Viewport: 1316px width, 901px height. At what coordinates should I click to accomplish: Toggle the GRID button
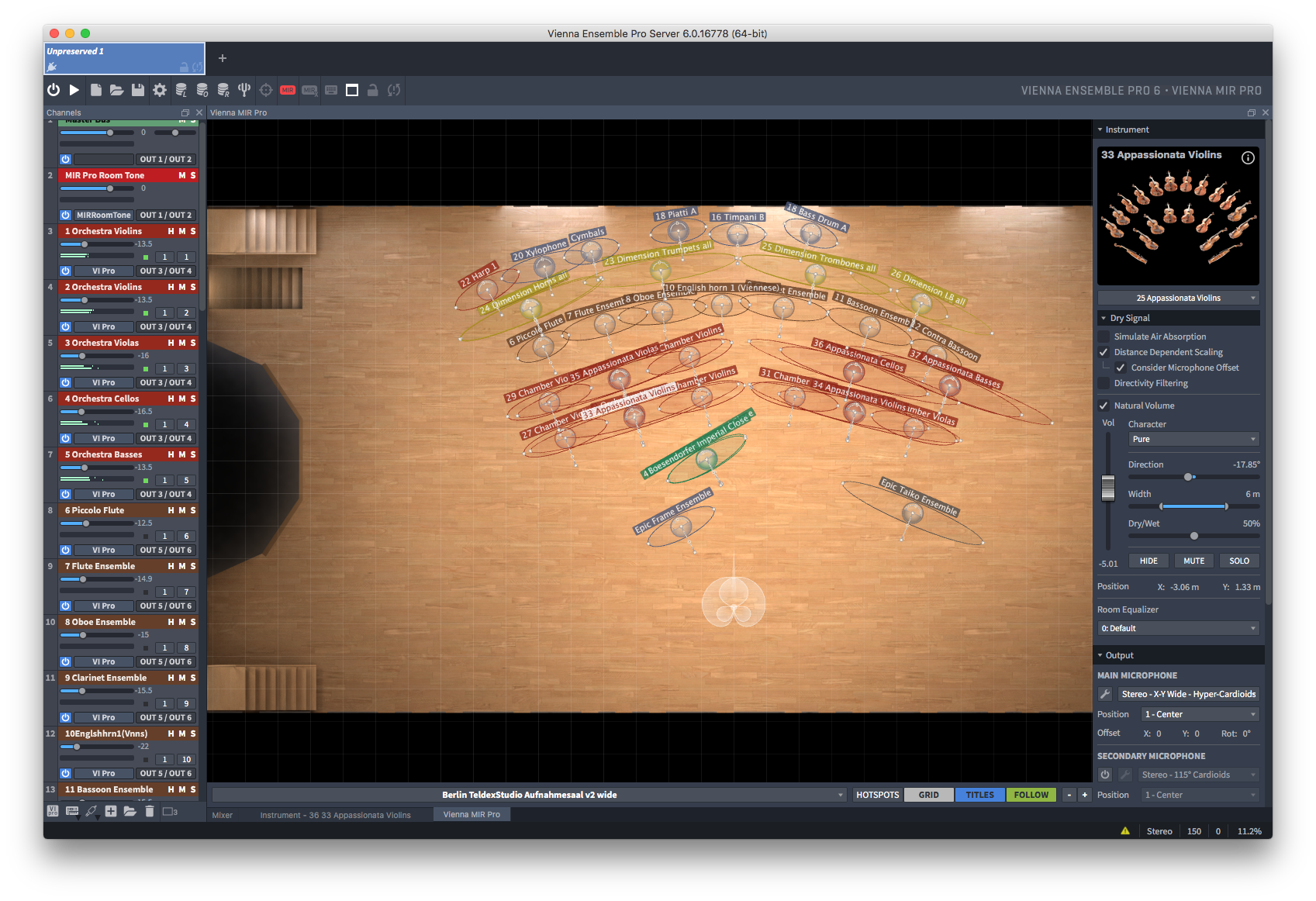click(928, 795)
